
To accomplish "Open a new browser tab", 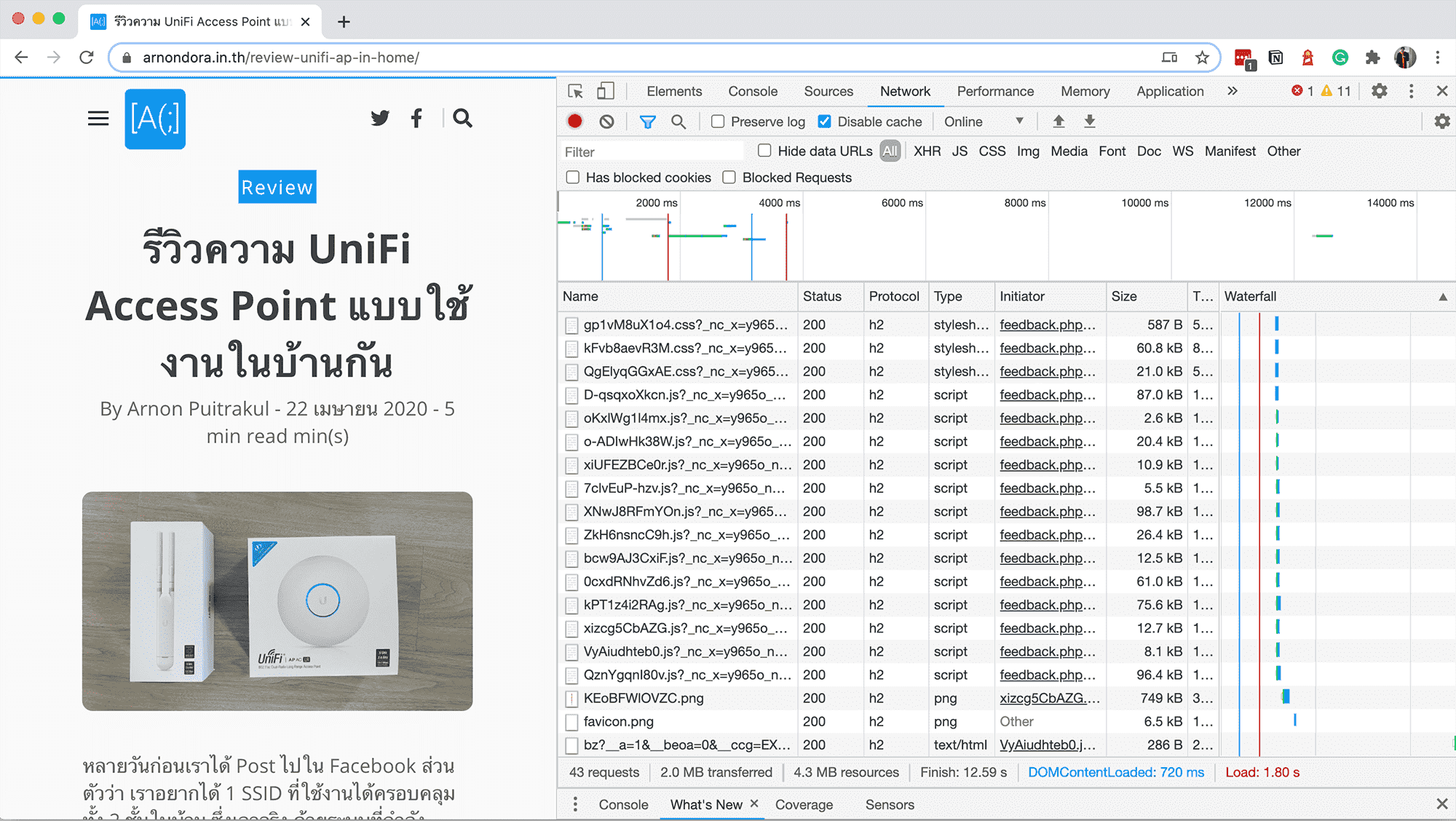I will point(344,22).
